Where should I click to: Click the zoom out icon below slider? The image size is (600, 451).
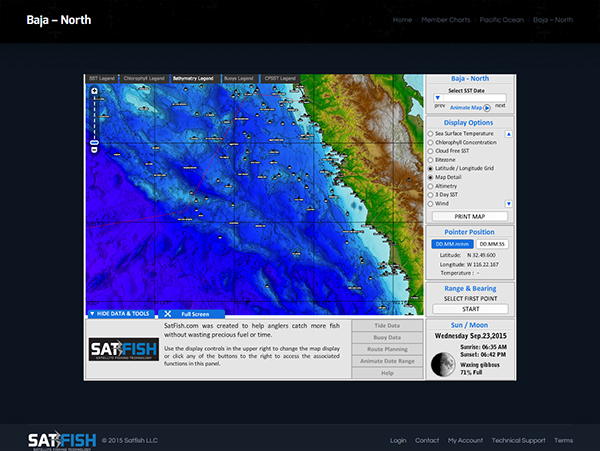(95, 150)
